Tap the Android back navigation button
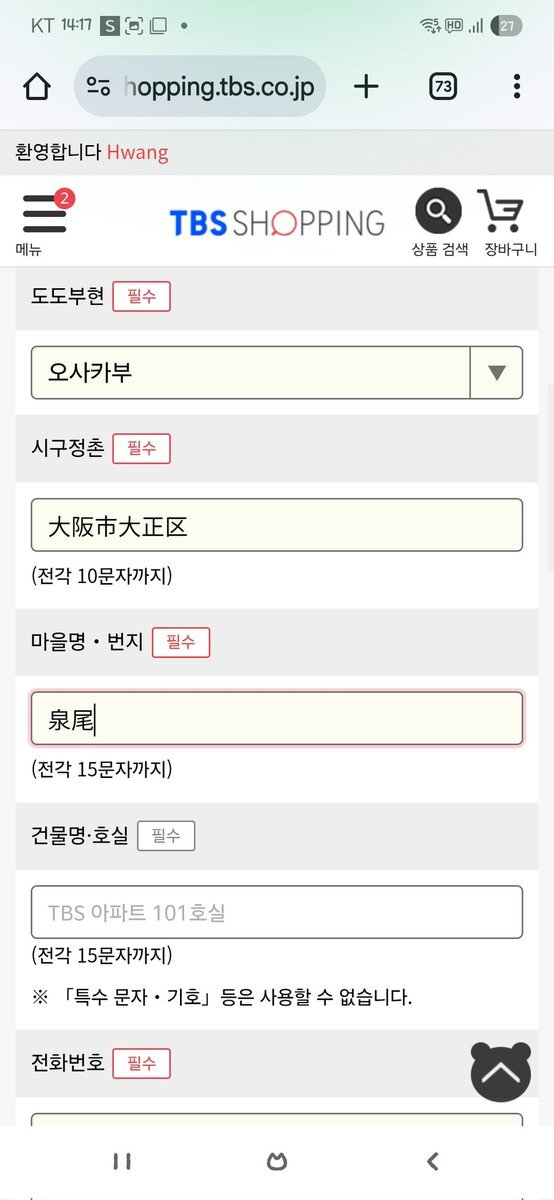 point(432,1161)
